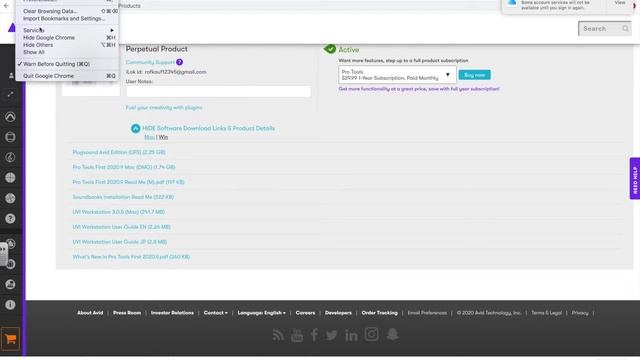The image size is (640, 360).
Task: Click the info icon in the left sidebar
Action: click(10, 304)
